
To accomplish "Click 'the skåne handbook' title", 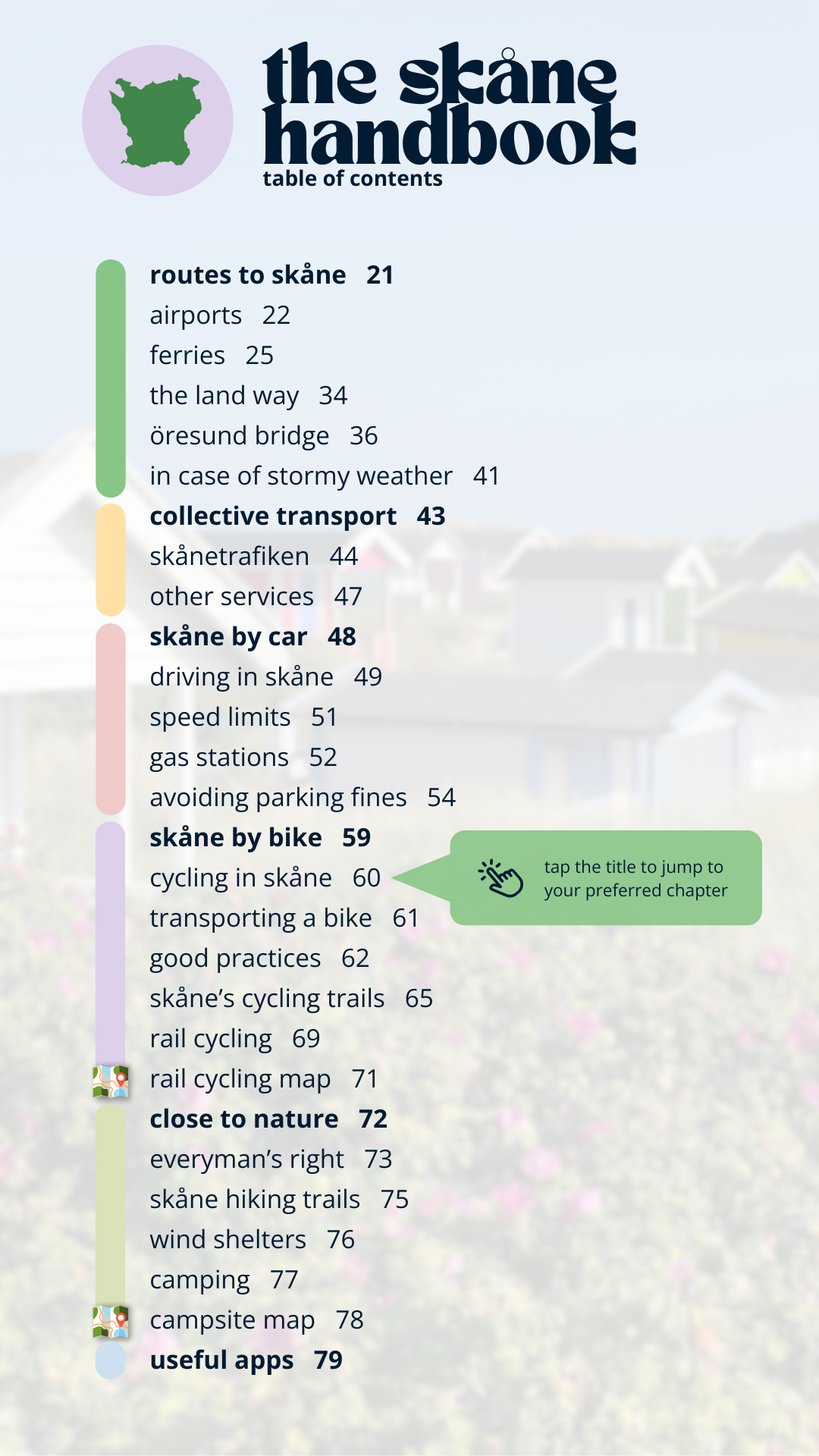I will point(447,105).
